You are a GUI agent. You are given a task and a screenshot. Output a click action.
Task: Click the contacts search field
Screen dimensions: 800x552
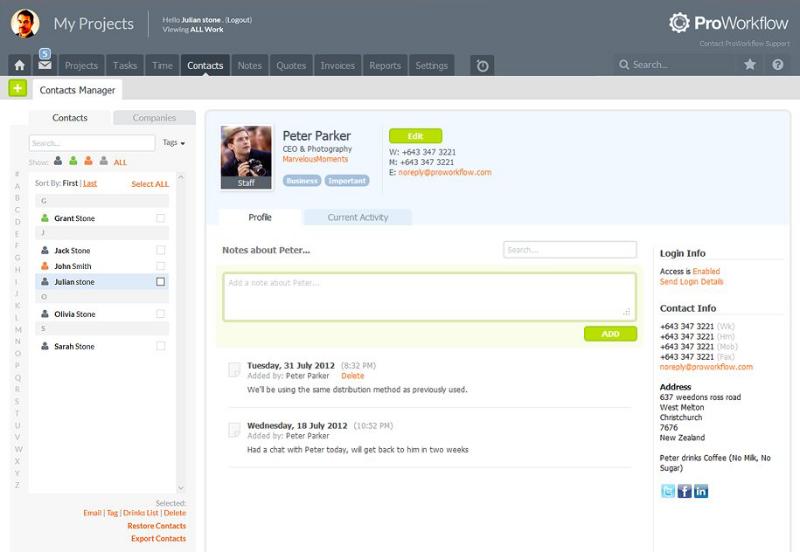pos(92,143)
